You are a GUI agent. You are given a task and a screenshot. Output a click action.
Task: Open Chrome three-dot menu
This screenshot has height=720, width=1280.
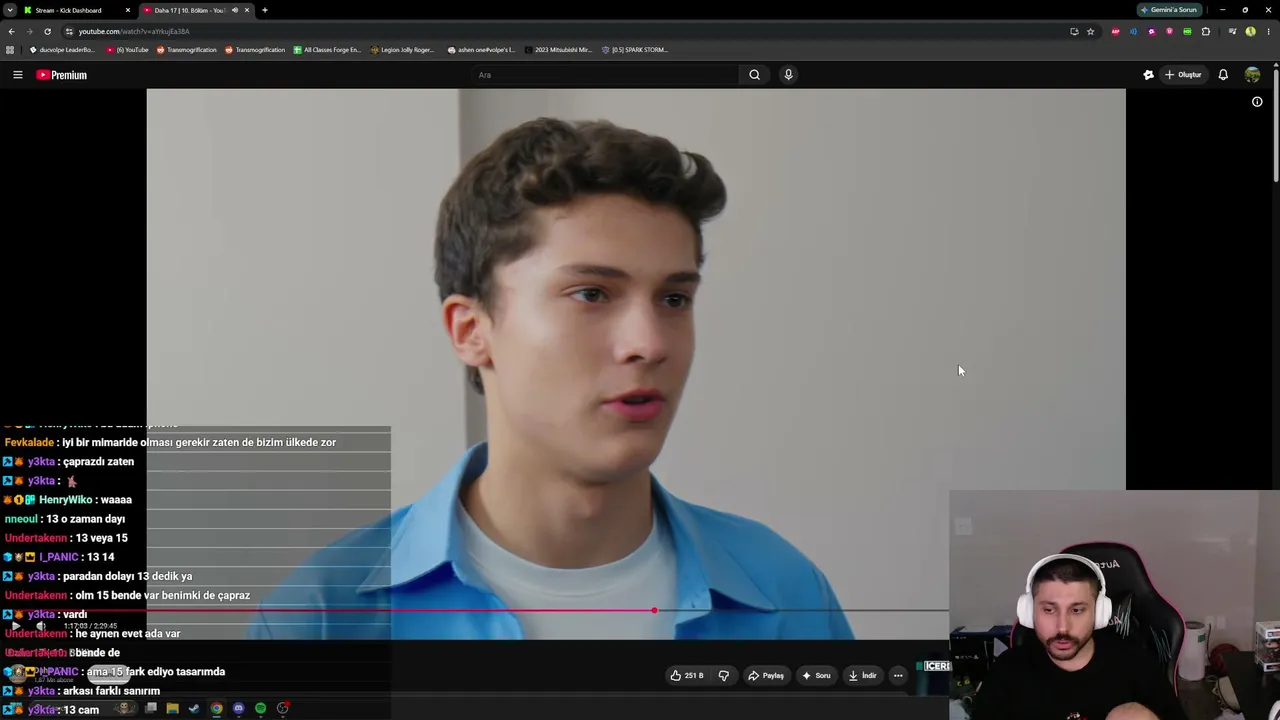tap(1268, 31)
